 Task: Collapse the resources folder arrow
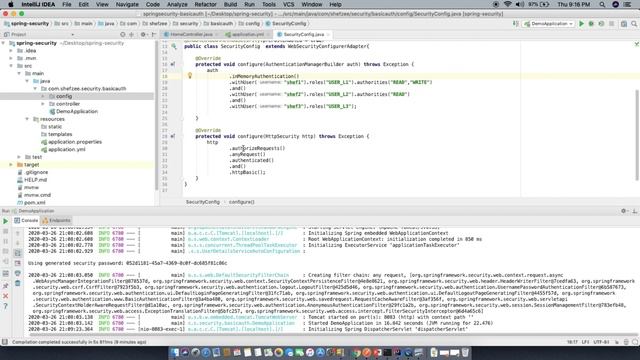pos(27,119)
